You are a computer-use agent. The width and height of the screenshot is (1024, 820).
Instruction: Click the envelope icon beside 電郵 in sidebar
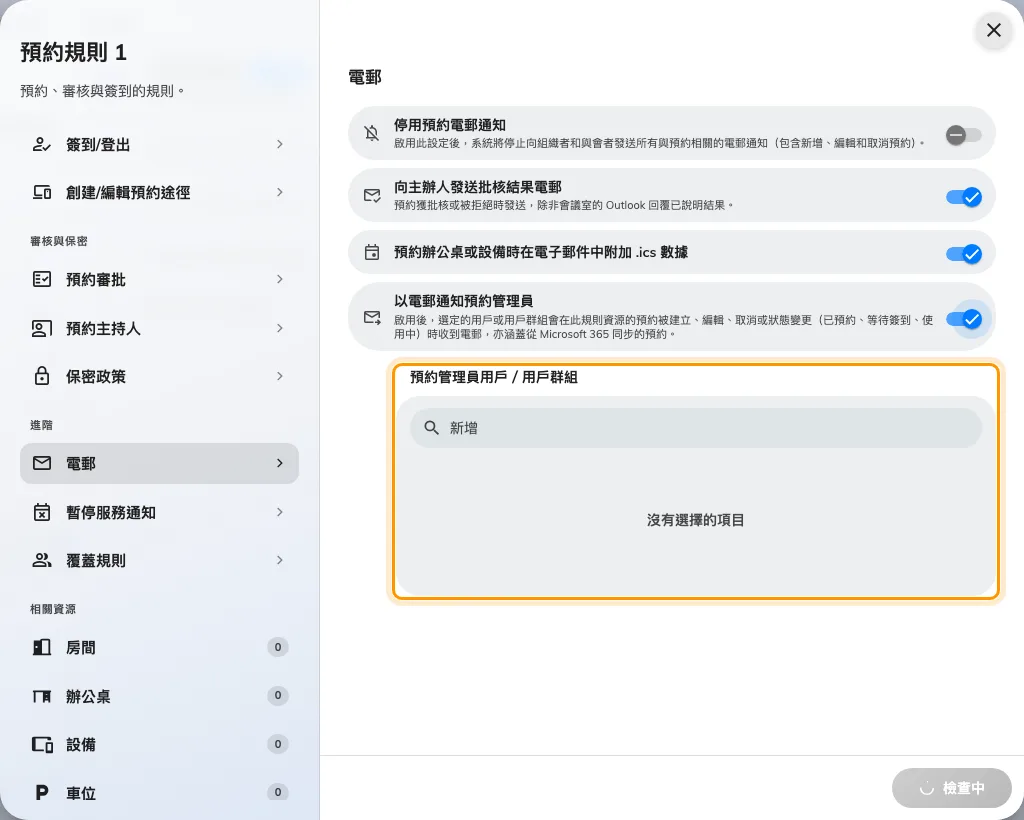(x=42, y=464)
